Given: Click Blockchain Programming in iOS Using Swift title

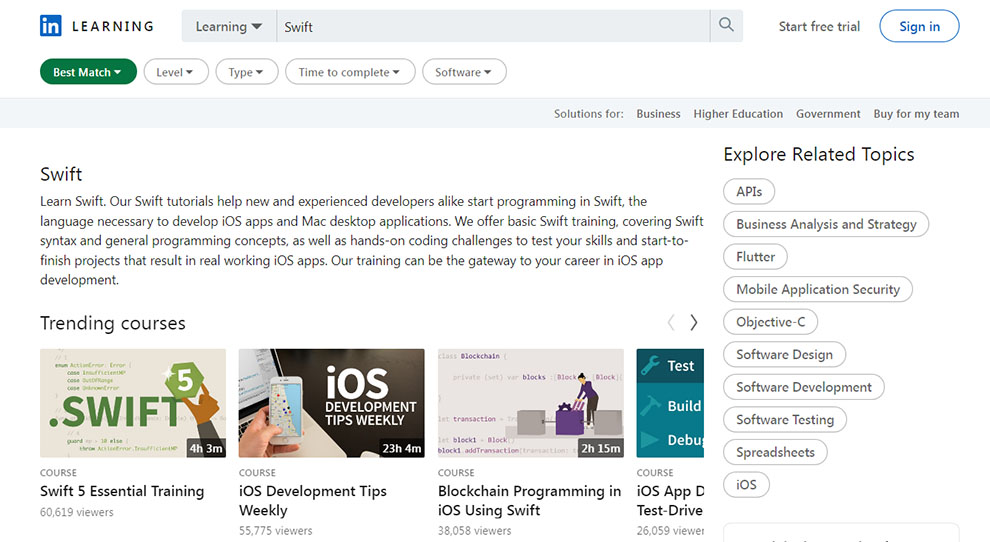Looking at the screenshot, I should [x=529, y=500].
